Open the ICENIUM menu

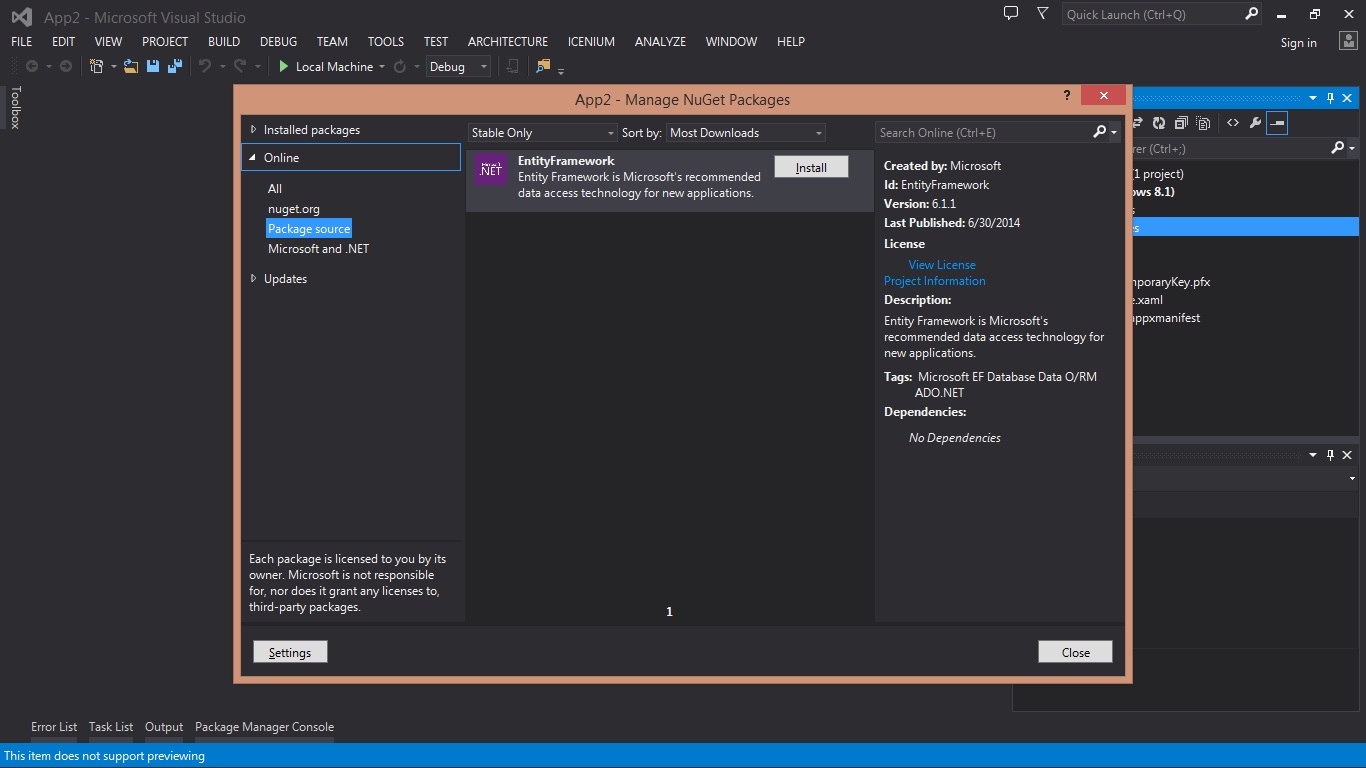tap(591, 42)
